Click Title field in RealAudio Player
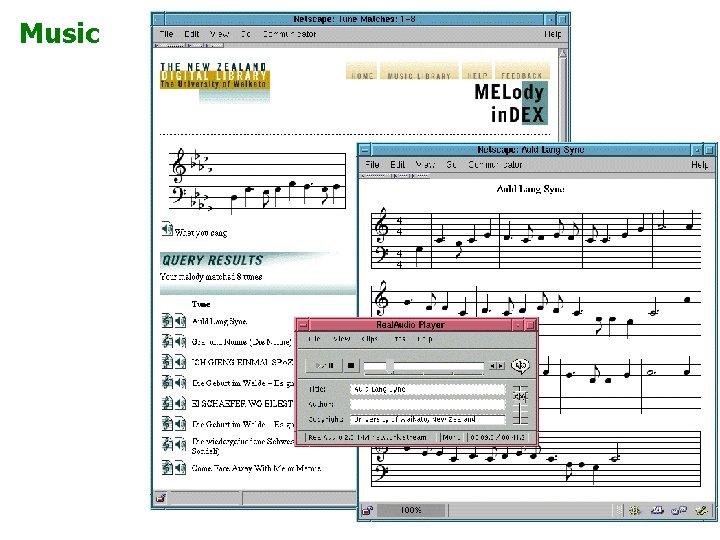Image resolution: width=720 pixels, height=540 pixels. (428, 389)
